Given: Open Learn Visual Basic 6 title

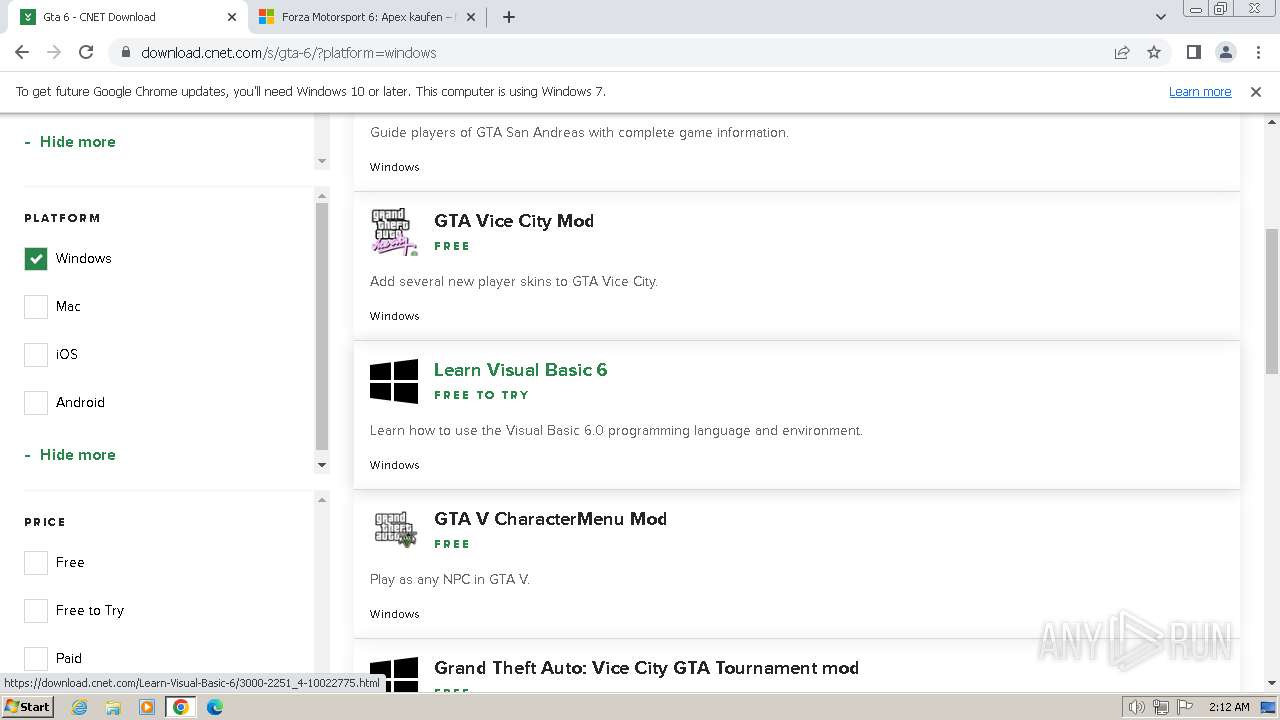Looking at the screenshot, I should click(x=520, y=370).
